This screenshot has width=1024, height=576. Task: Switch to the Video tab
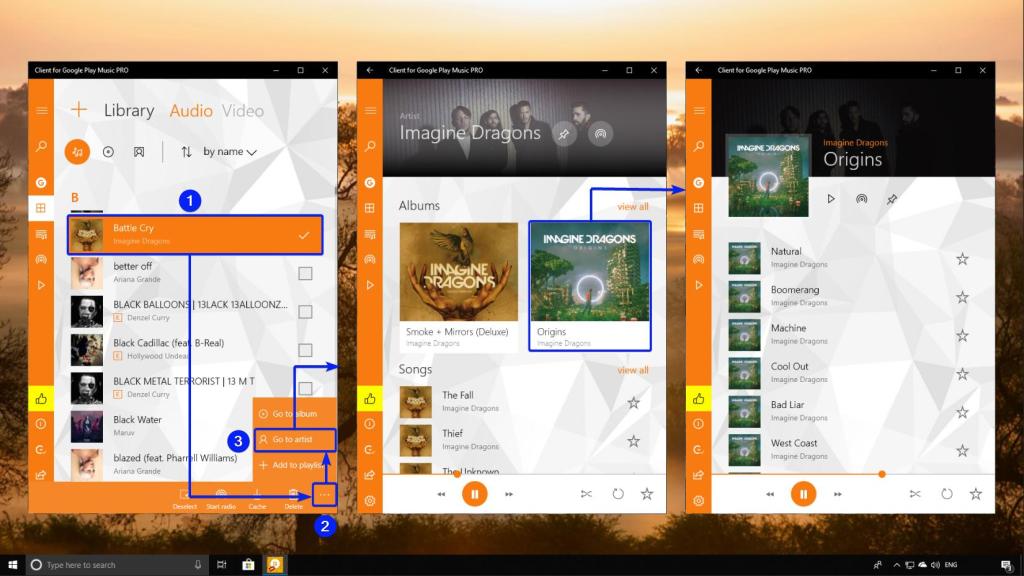[x=243, y=111]
